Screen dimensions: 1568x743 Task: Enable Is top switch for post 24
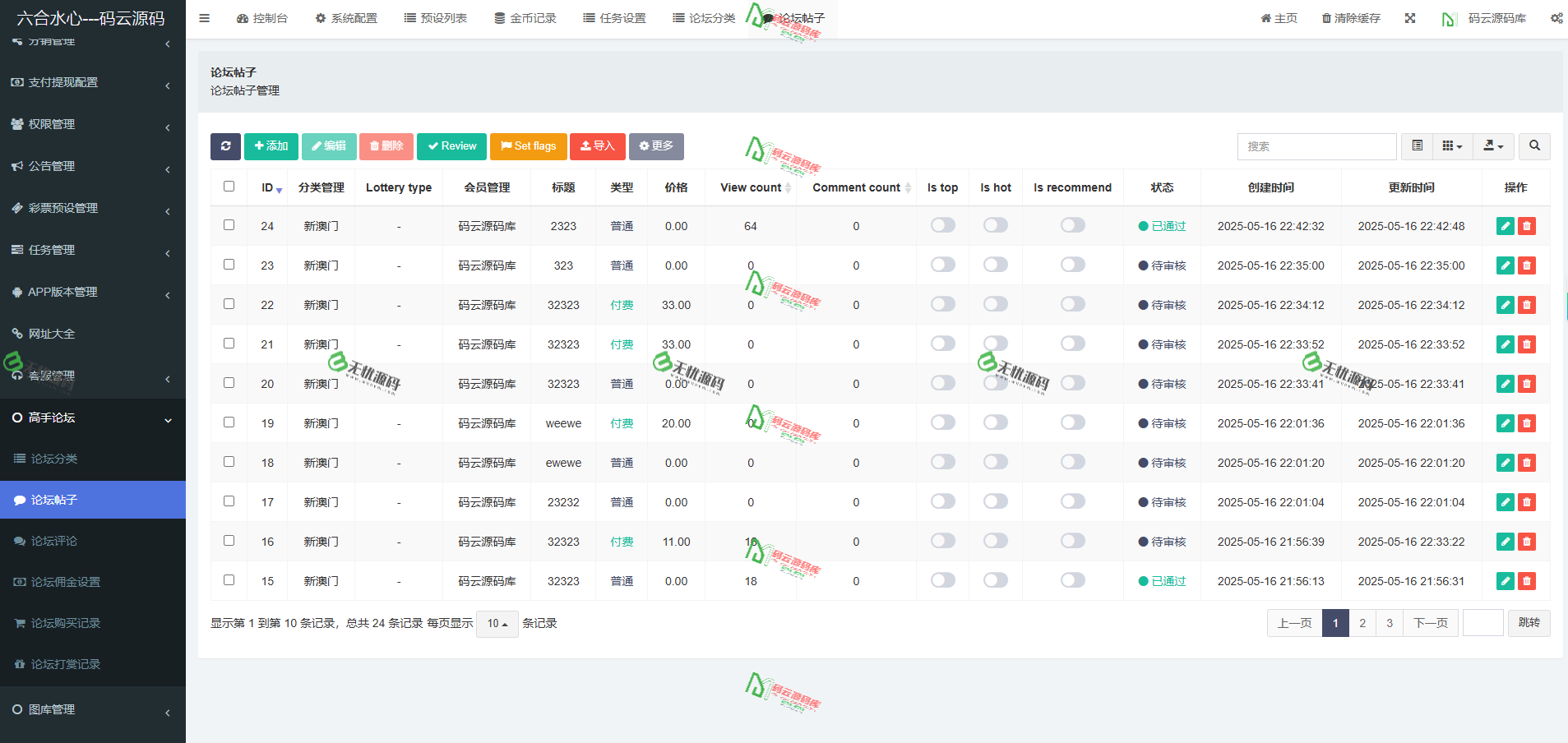click(942, 225)
